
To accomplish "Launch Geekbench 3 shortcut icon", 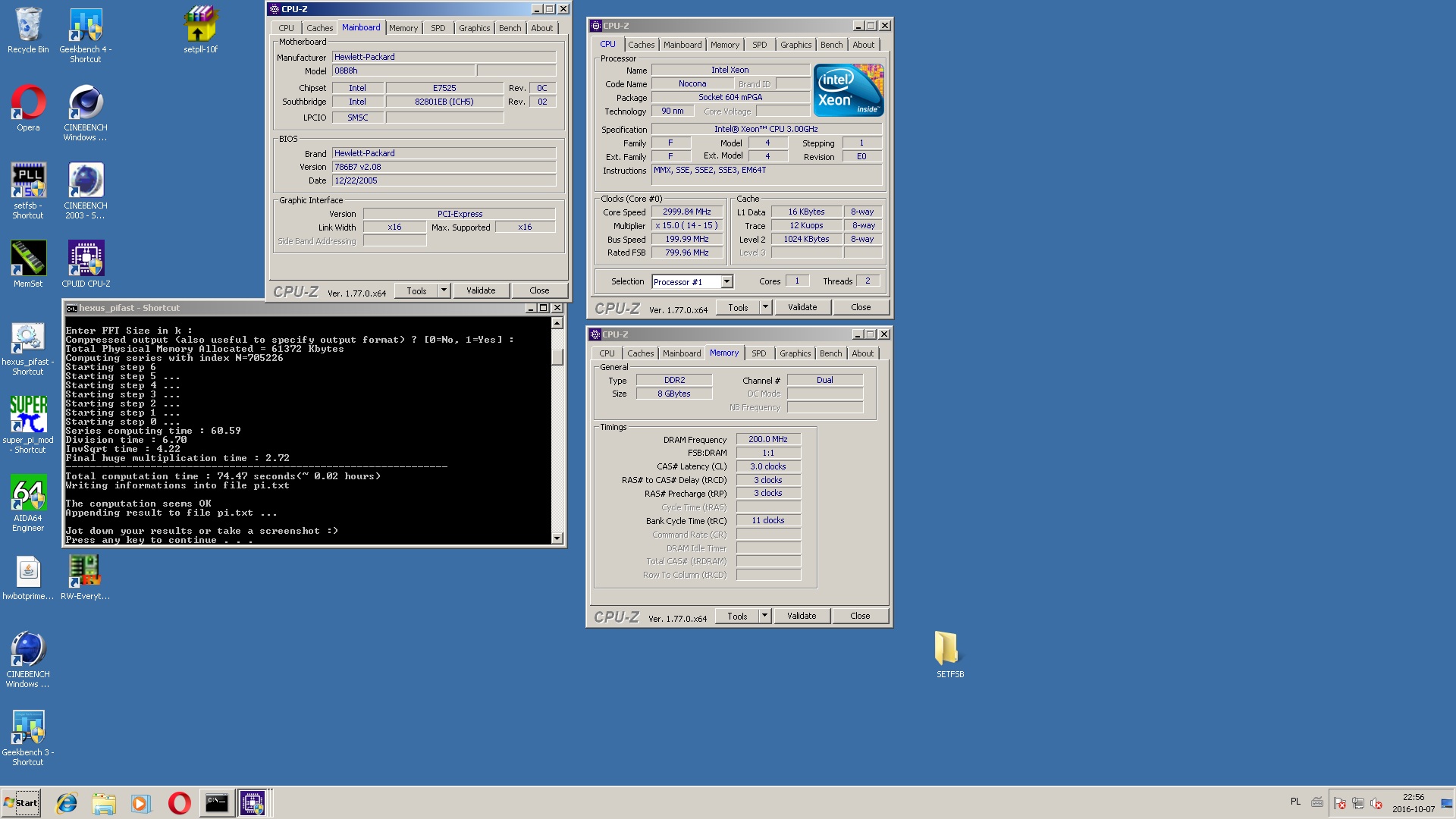I will point(28,738).
